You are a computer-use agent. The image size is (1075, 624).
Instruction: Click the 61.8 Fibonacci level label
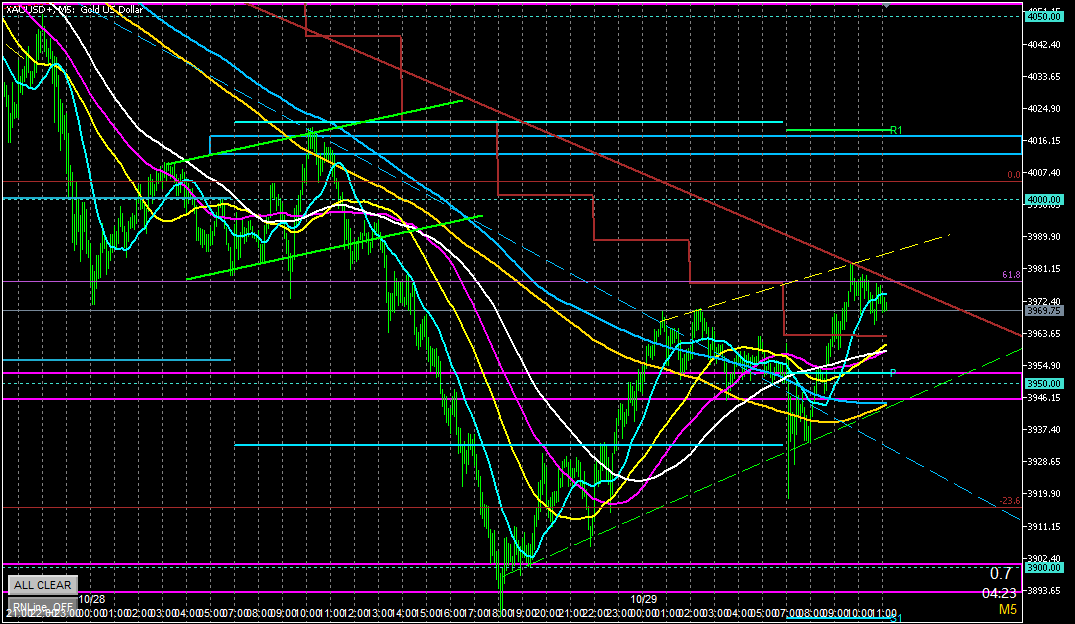tap(1010, 275)
